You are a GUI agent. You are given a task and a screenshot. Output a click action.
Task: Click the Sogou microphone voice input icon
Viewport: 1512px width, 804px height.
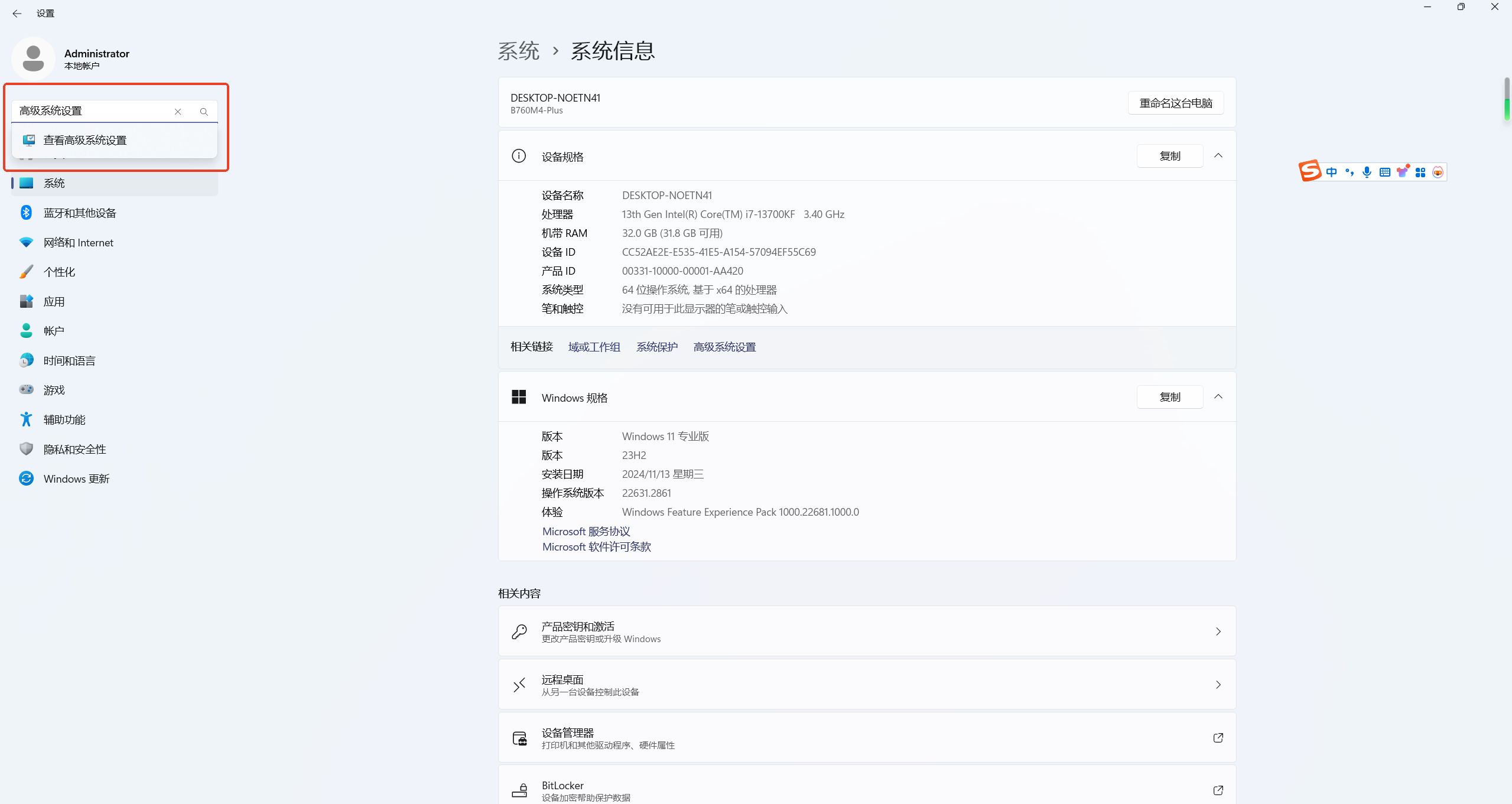[1367, 172]
